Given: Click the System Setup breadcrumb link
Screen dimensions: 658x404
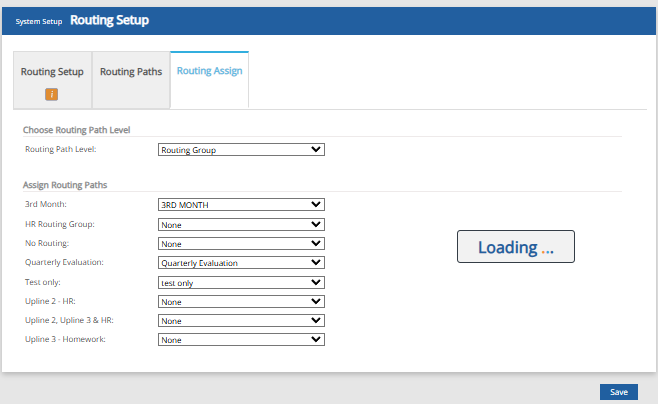Looking at the screenshot, I should pyautogui.click(x=38, y=21).
